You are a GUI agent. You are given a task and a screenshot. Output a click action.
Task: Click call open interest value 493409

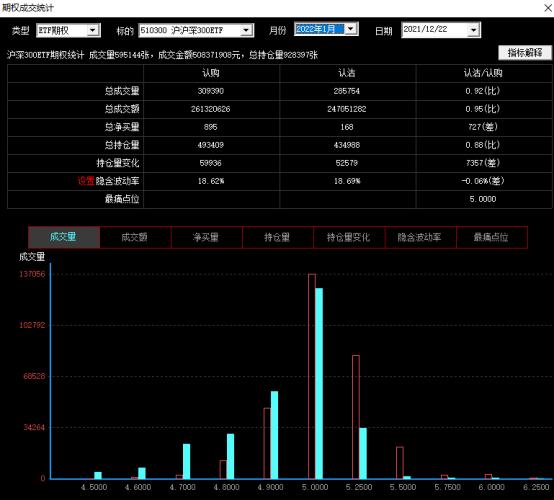point(211,145)
